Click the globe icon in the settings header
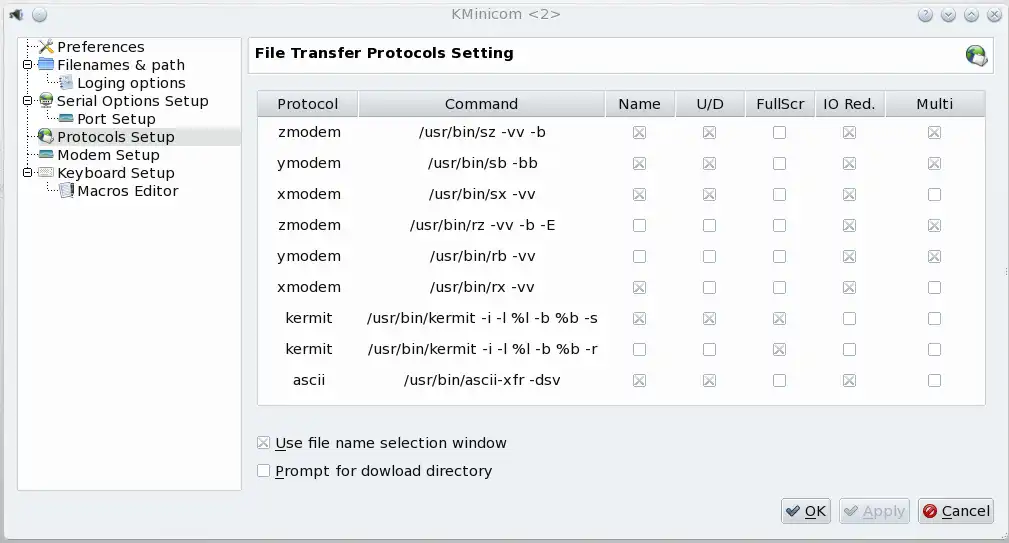The width and height of the screenshot is (1009, 543). pos(976,55)
